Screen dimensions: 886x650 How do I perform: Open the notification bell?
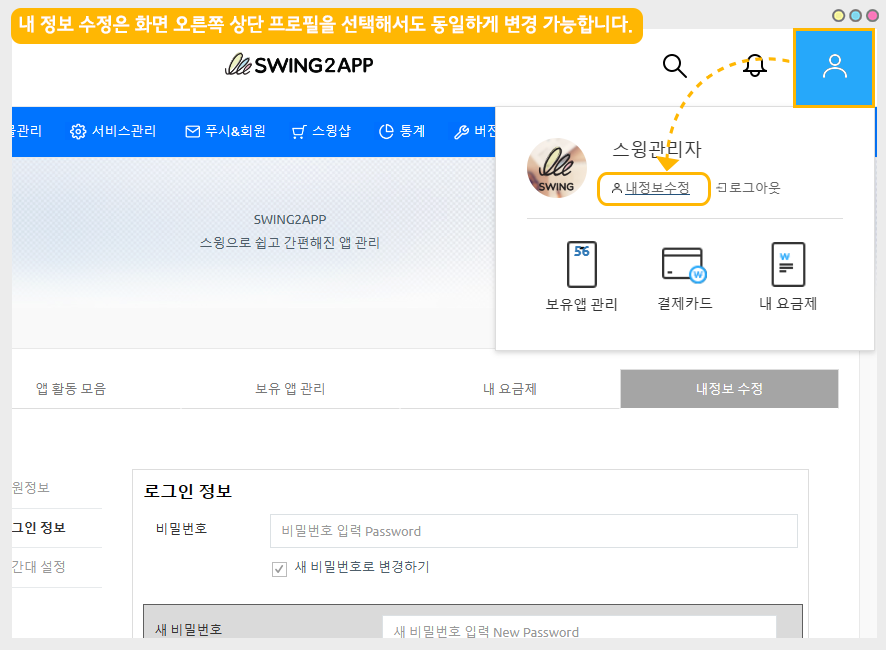(755, 66)
